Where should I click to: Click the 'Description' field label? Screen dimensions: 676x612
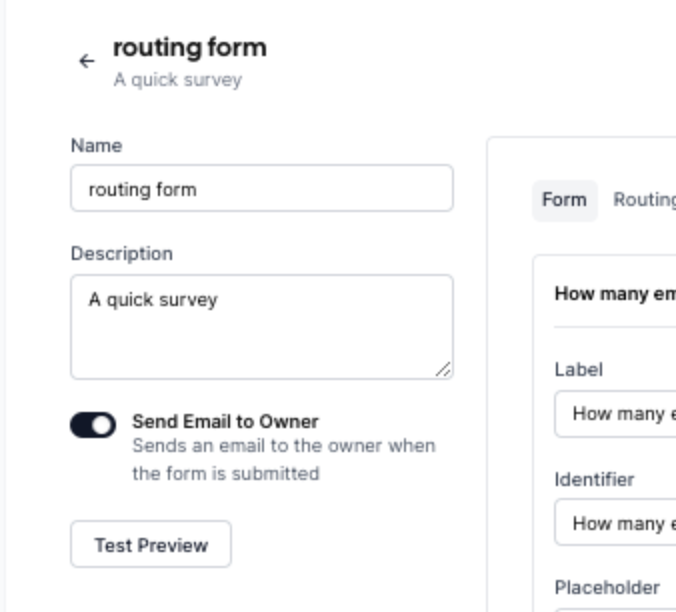121,254
